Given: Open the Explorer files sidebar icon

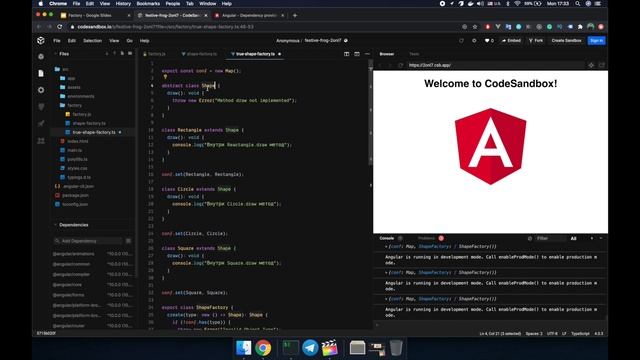Looking at the screenshot, I should [x=41, y=73].
